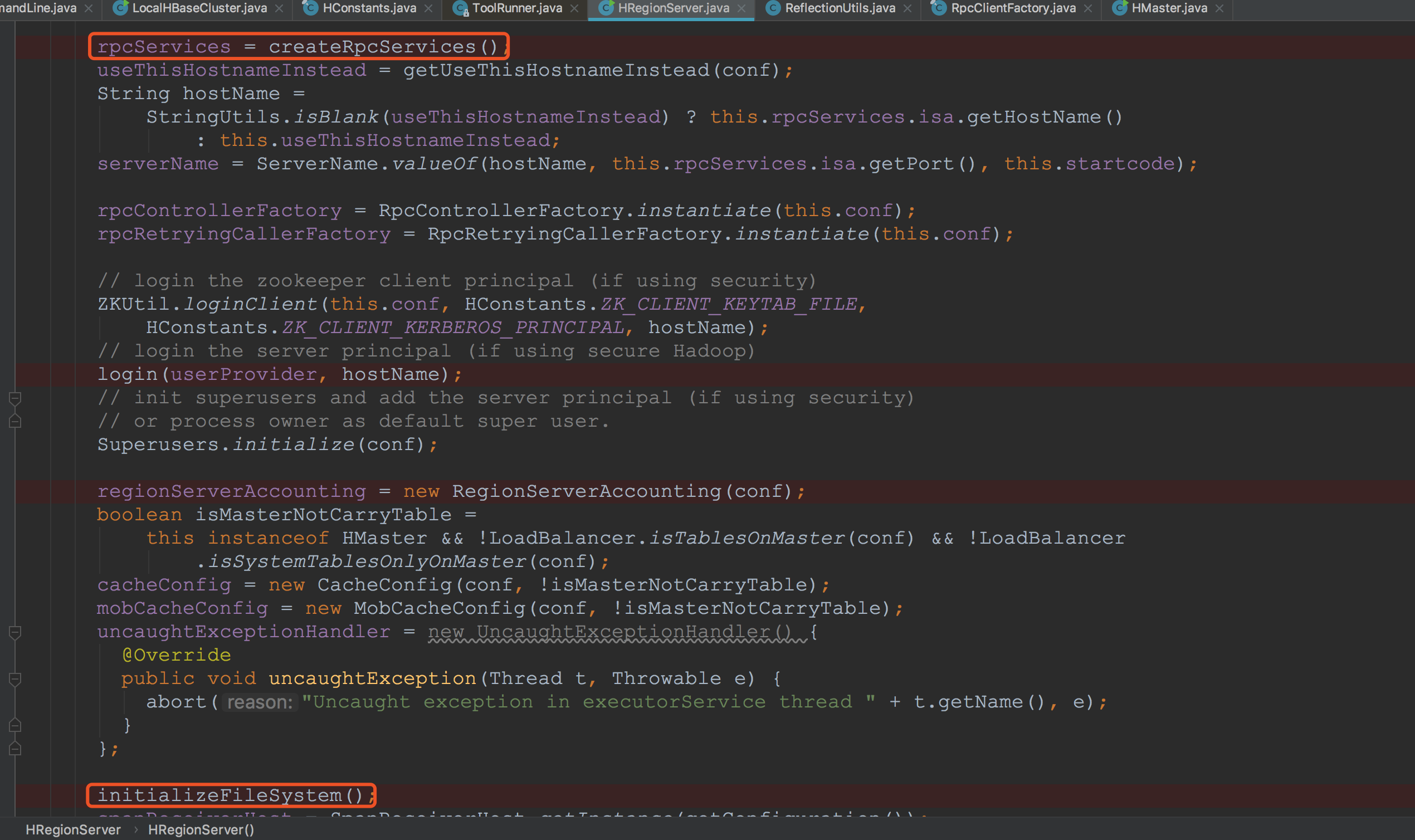The width and height of the screenshot is (1415, 840).
Task: Click getUseThisHostnameInstead(conf) method call
Action: point(591,70)
